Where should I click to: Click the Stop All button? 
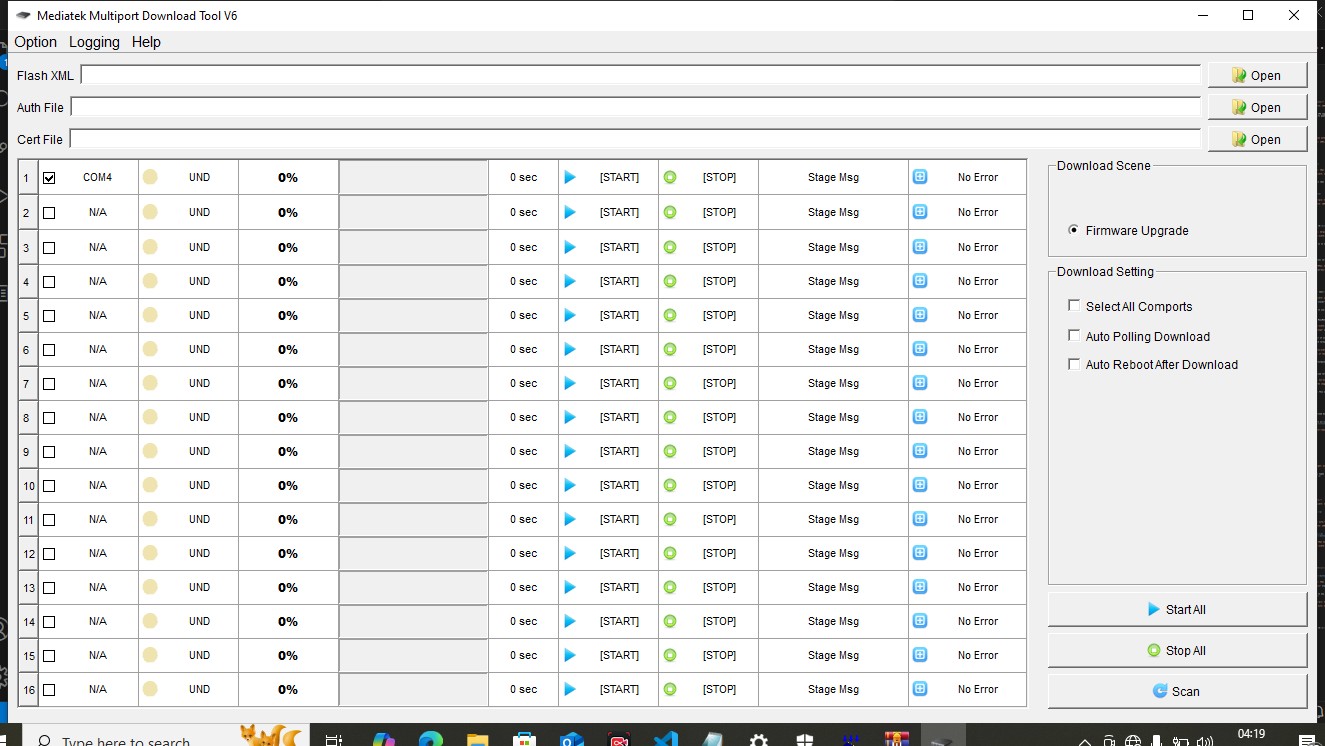coord(1177,650)
